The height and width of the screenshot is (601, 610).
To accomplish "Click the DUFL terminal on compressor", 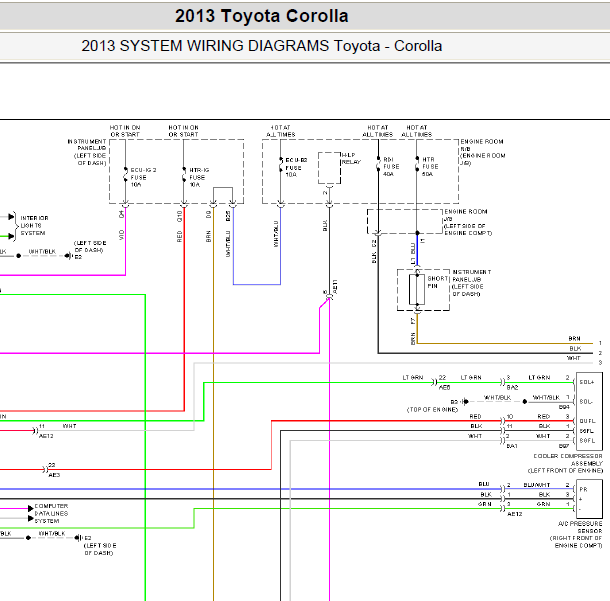I will [587, 421].
